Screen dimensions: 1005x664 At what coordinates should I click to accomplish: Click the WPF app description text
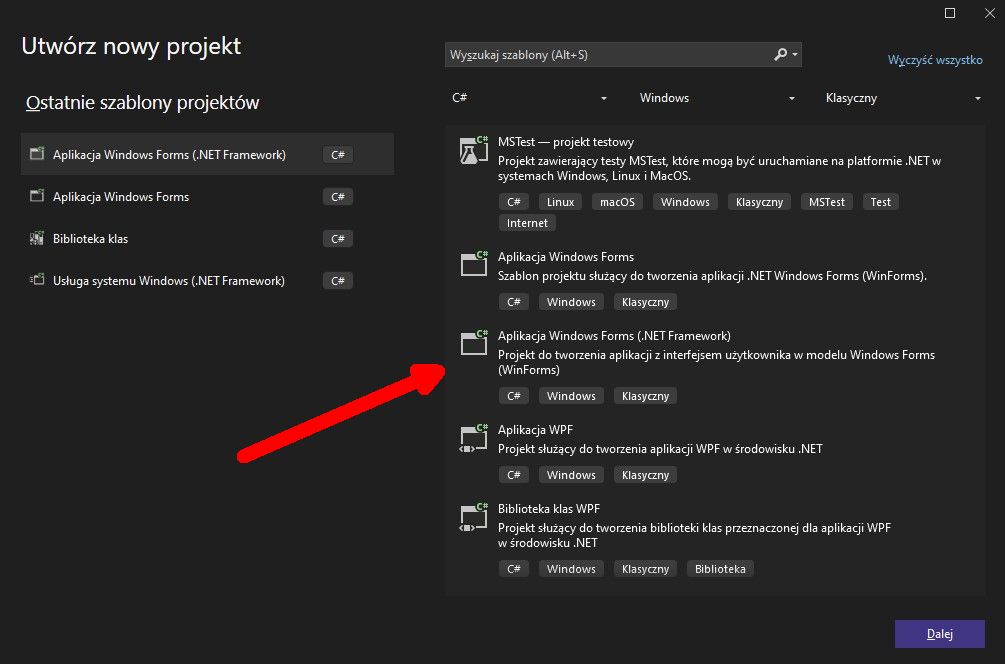point(660,449)
